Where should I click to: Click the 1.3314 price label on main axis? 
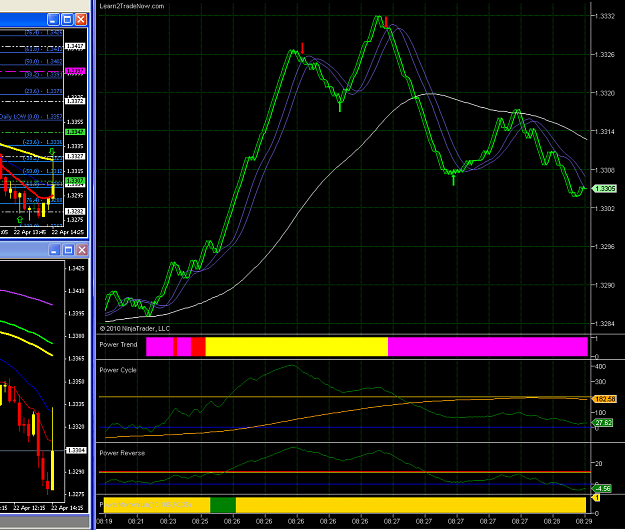coord(605,132)
